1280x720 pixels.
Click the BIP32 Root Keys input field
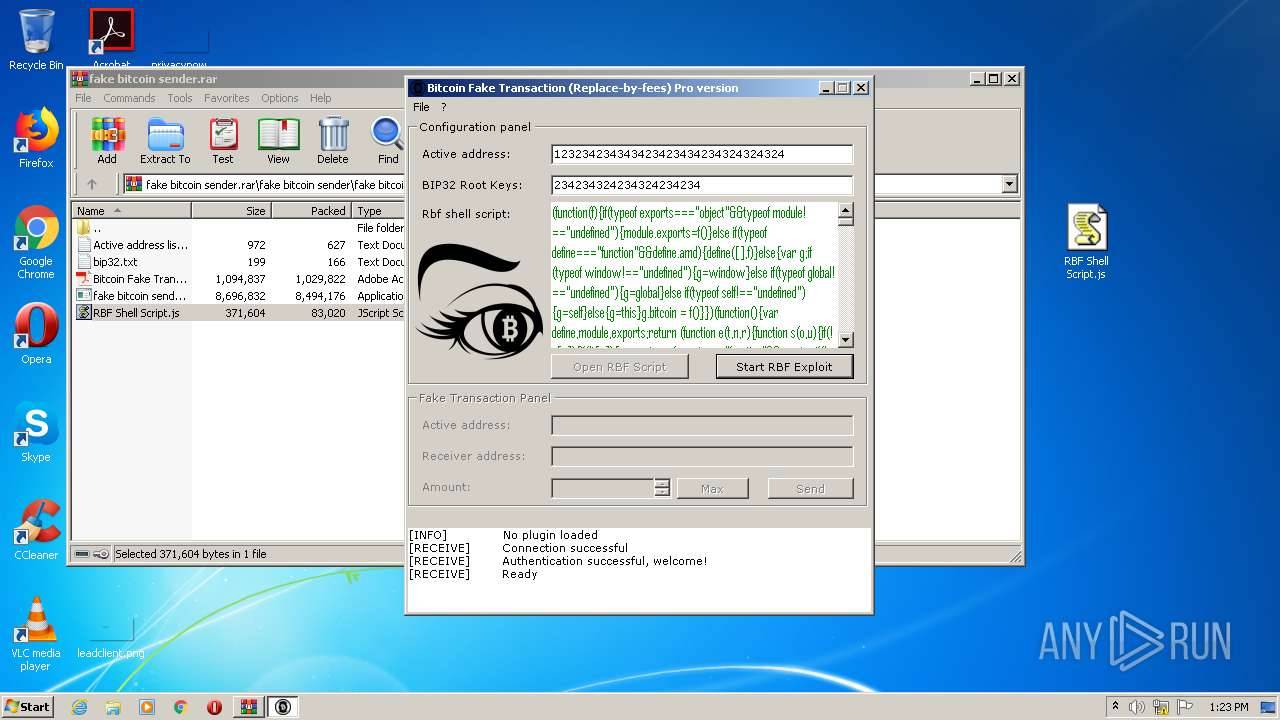tap(701, 185)
